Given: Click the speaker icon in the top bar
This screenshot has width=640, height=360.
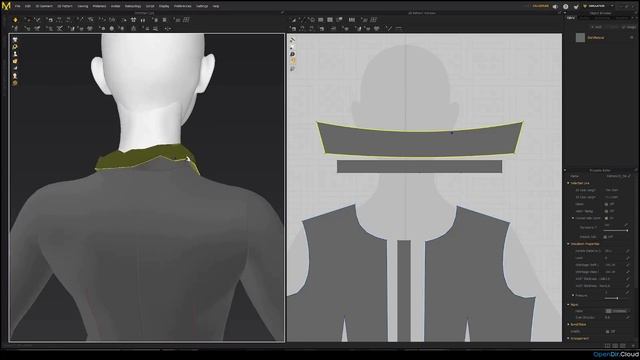Looking at the screenshot, I should pos(555,7).
